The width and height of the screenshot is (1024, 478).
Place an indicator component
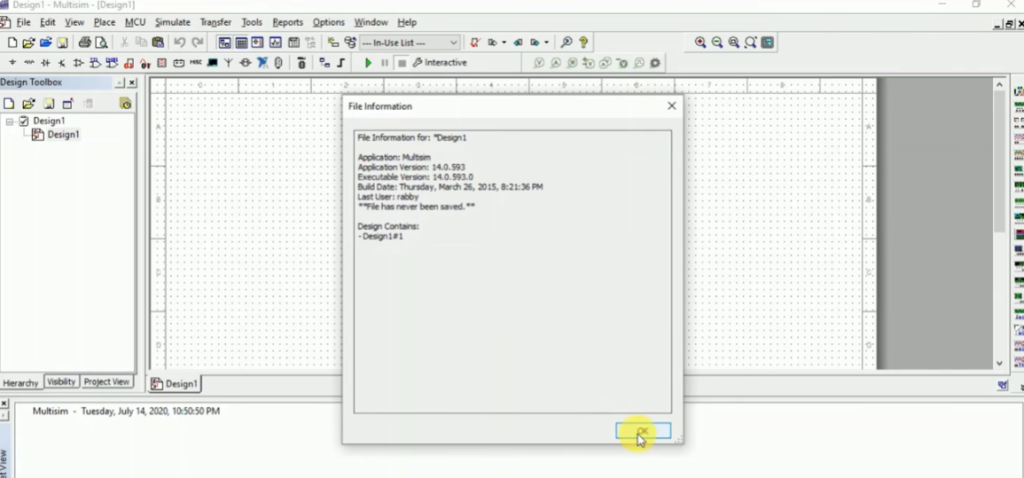[x=162, y=63]
